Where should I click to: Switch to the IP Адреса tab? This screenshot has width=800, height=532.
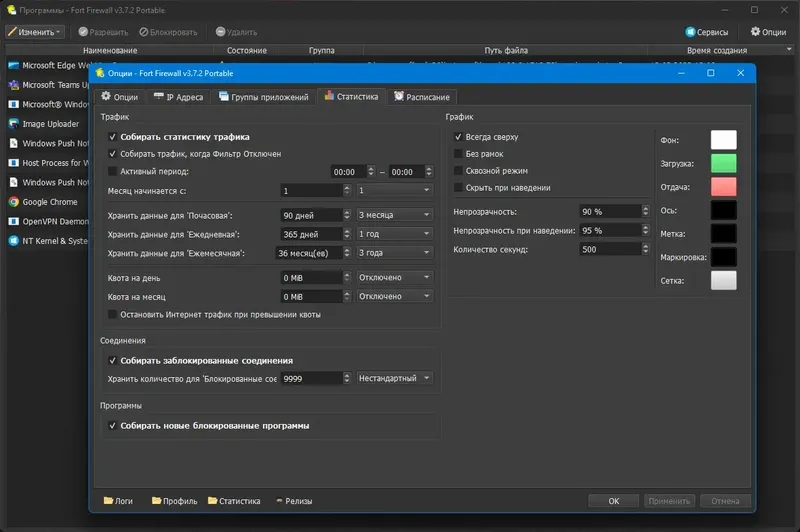tap(179, 97)
